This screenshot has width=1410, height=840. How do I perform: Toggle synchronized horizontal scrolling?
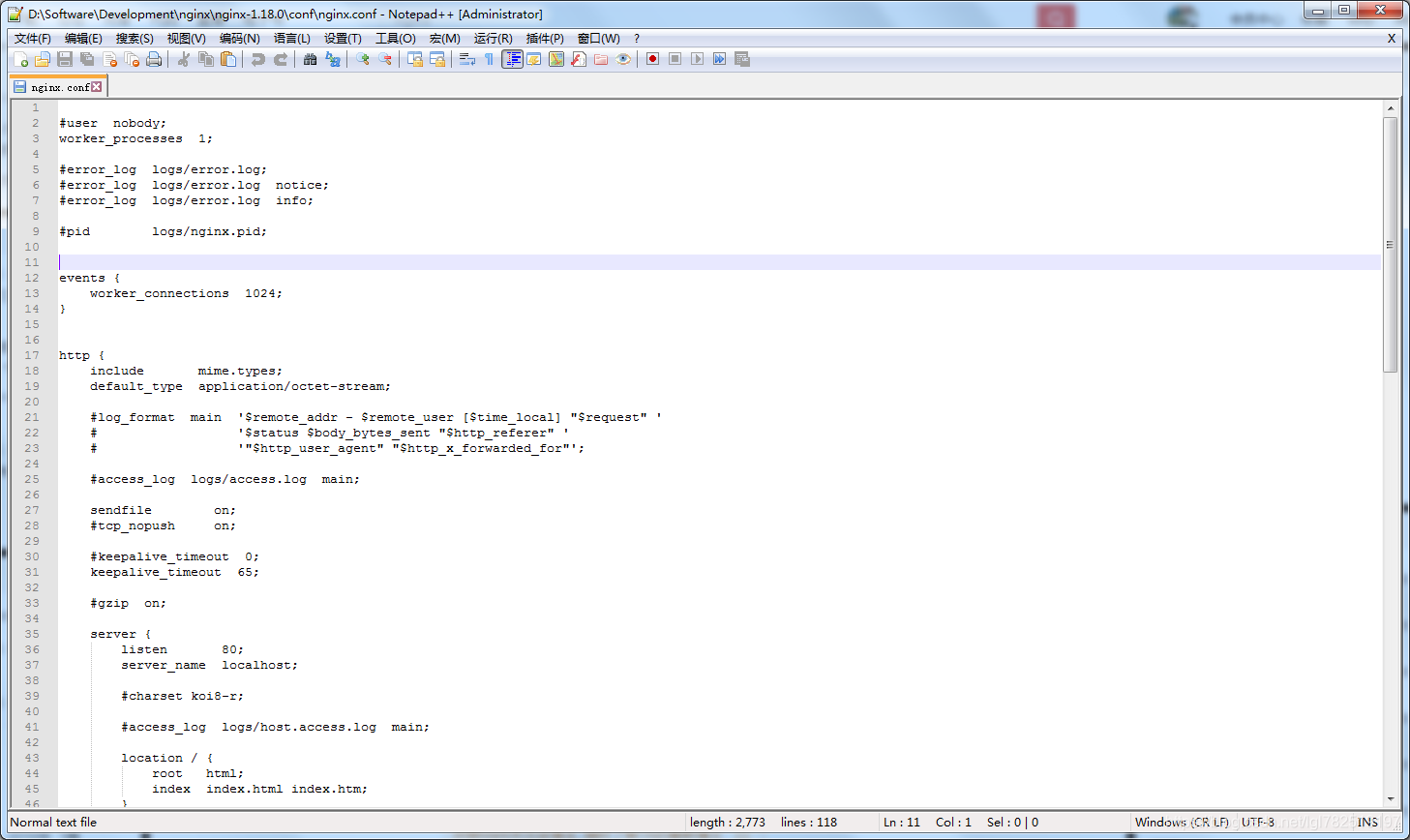(x=437, y=59)
